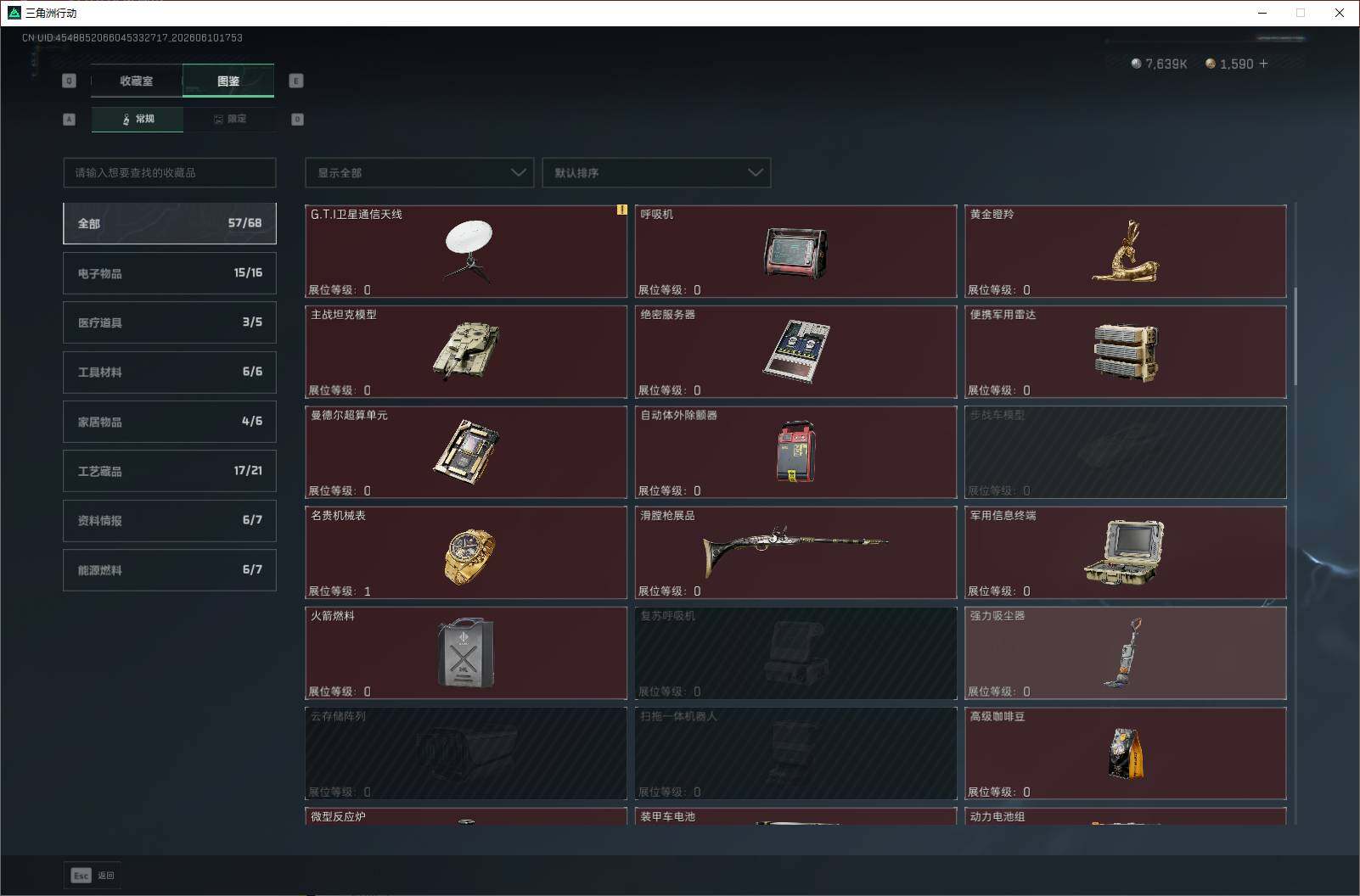
Task: Click the 名贵机械表 gold watch icon
Action: point(469,557)
